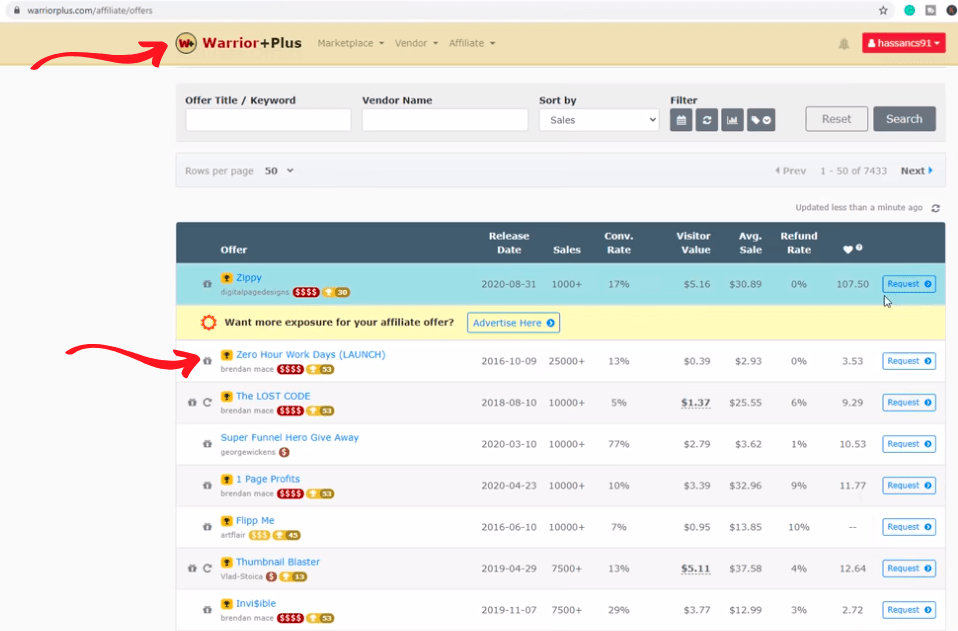
Task: Change Rows per page dropdown
Action: click(x=279, y=171)
